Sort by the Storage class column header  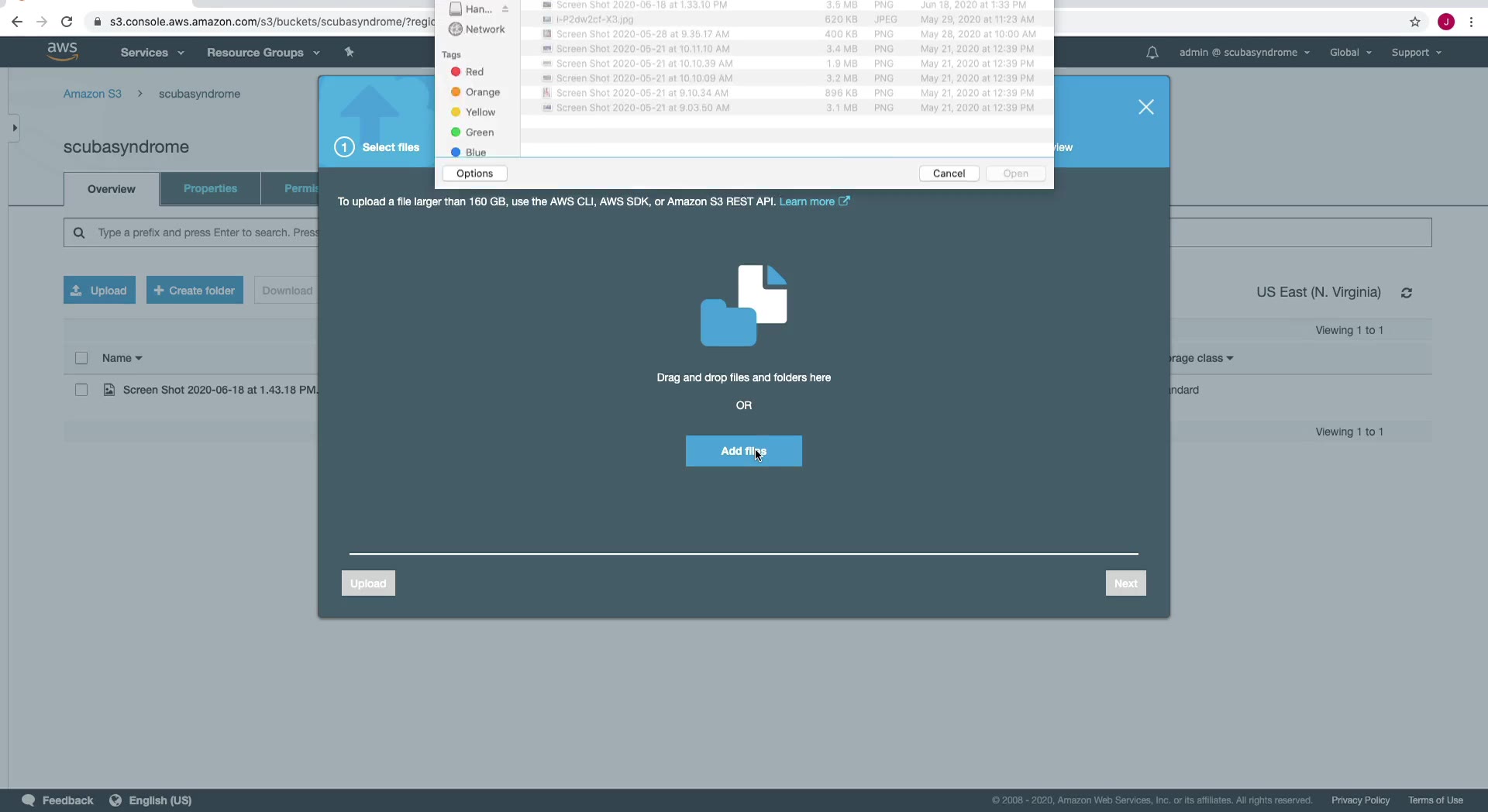pyautogui.click(x=1201, y=358)
